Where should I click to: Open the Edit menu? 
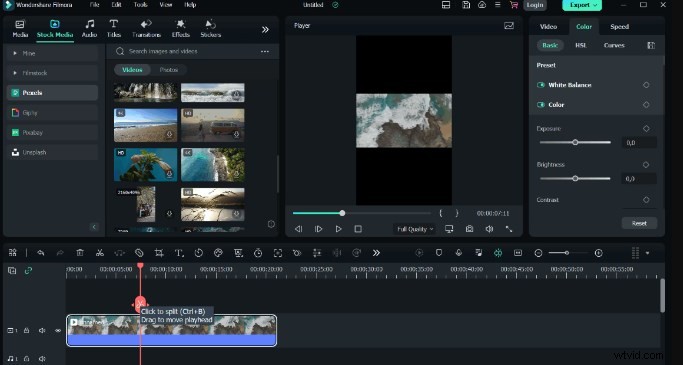pyautogui.click(x=116, y=5)
